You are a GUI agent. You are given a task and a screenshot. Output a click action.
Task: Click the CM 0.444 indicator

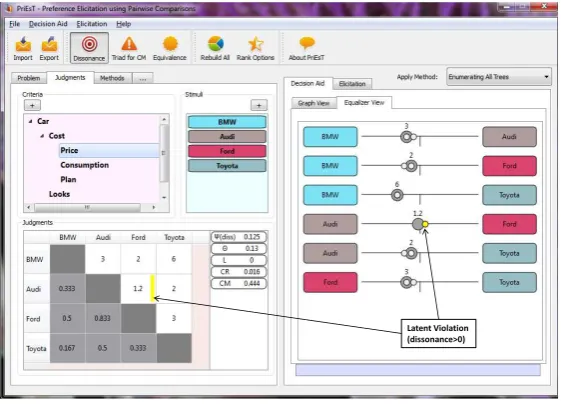pos(239,284)
